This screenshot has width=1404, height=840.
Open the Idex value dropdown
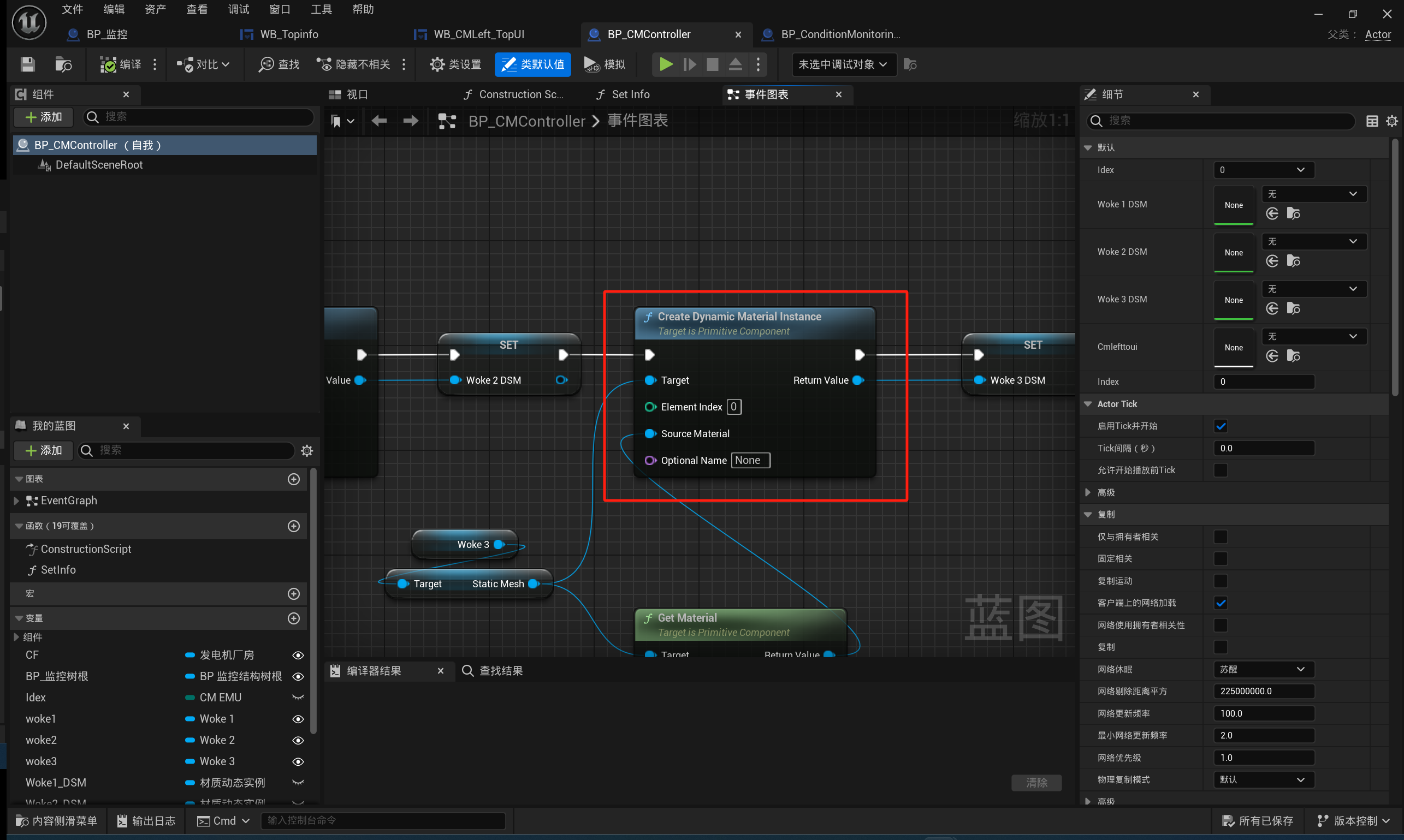pyautogui.click(x=1263, y=170)
